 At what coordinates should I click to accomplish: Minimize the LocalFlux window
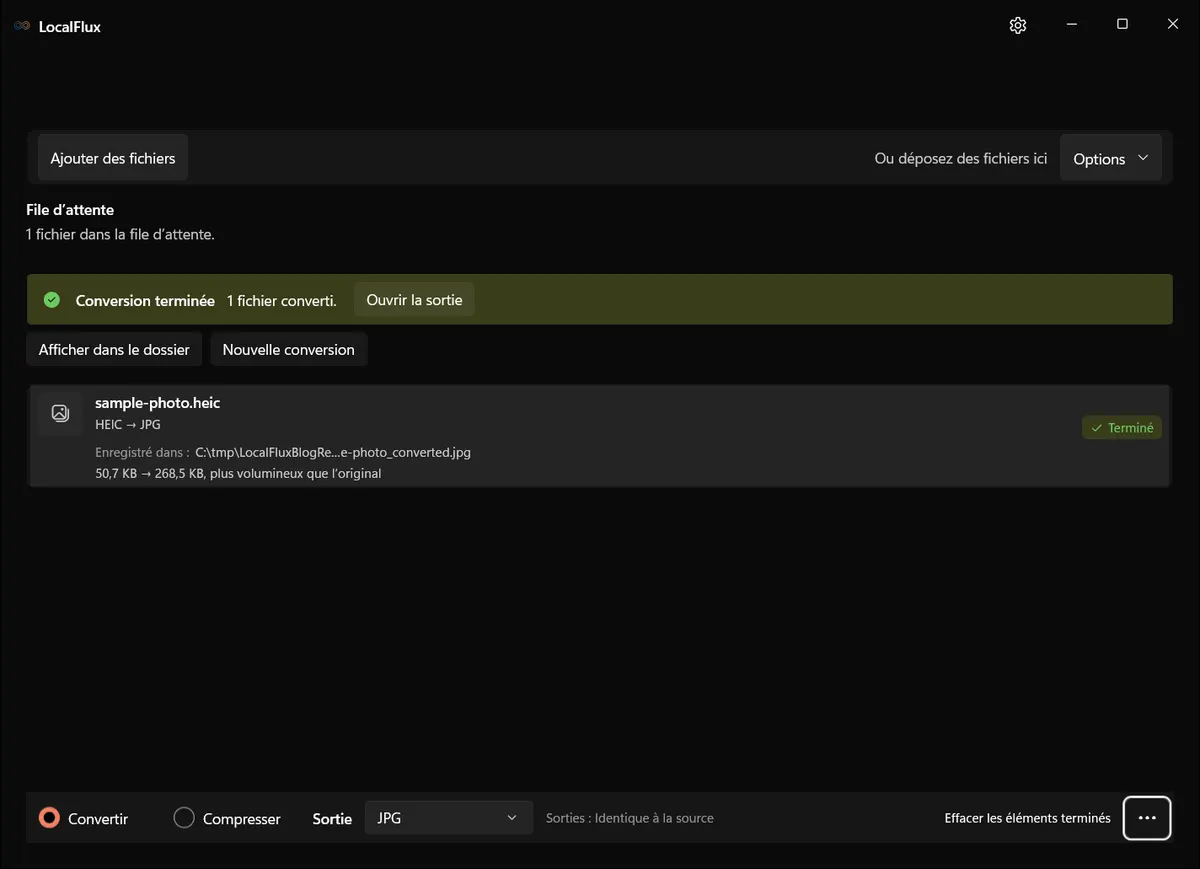coord(1071,25)
